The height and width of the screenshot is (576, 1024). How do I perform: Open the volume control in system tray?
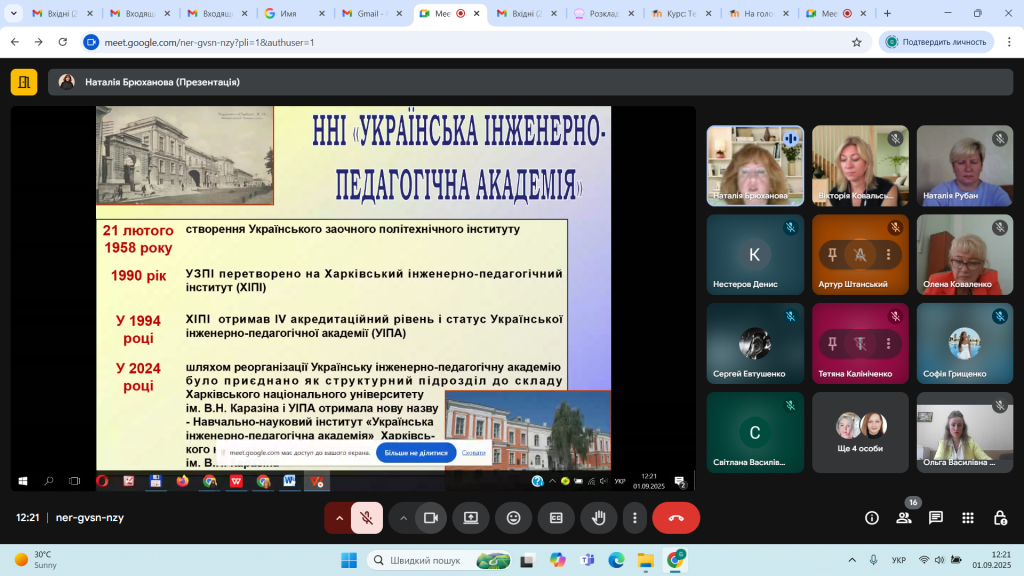940,560
